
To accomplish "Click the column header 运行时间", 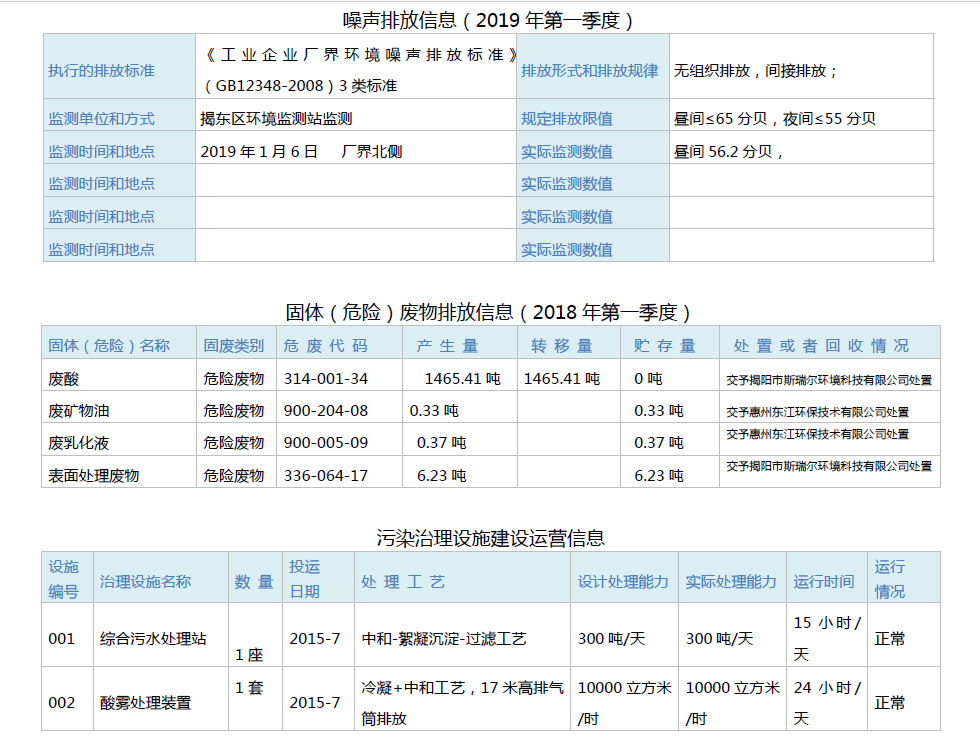I will point(824,582).
